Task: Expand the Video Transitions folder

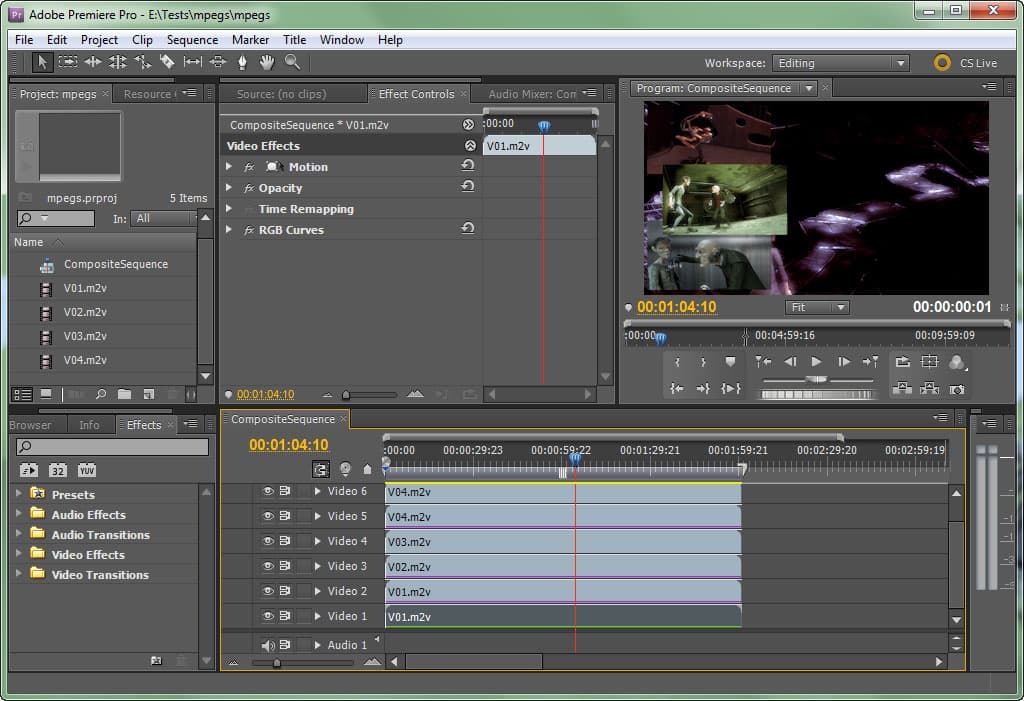Action: [x=18, y=574]
